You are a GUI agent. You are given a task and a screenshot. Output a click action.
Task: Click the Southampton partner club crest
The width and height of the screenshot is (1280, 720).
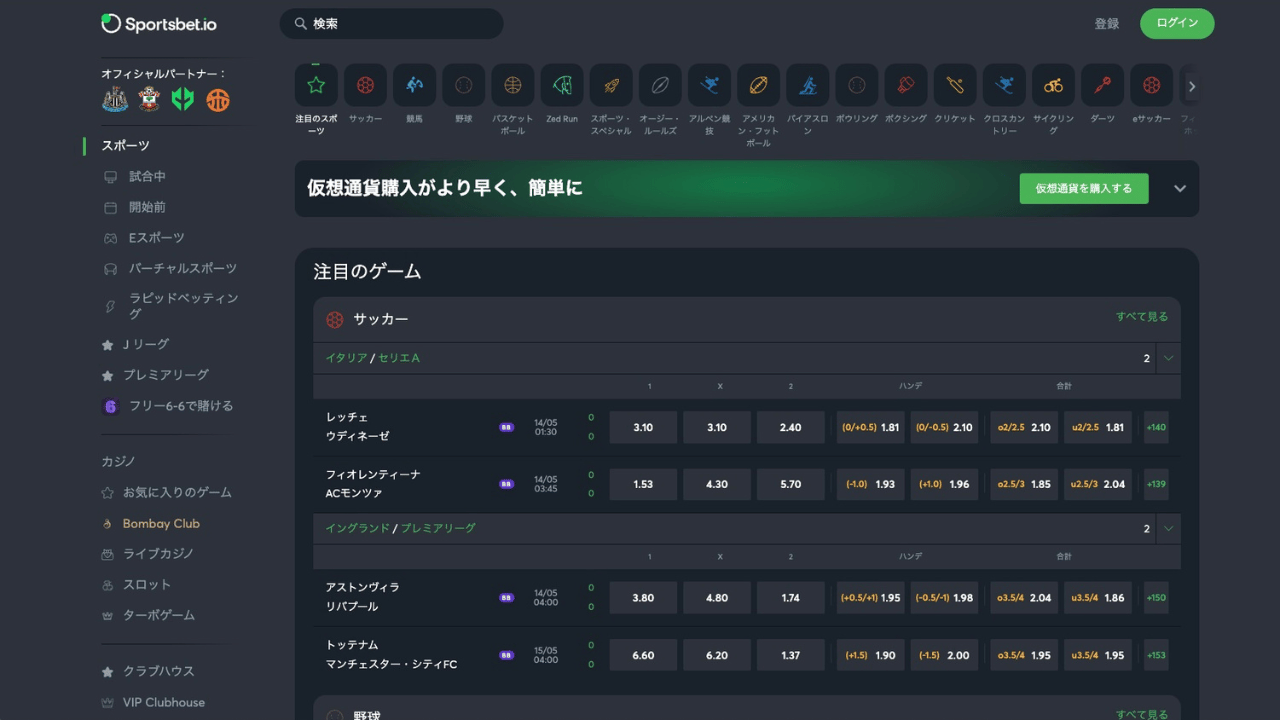pyautogui.click(x=149, y=99)
